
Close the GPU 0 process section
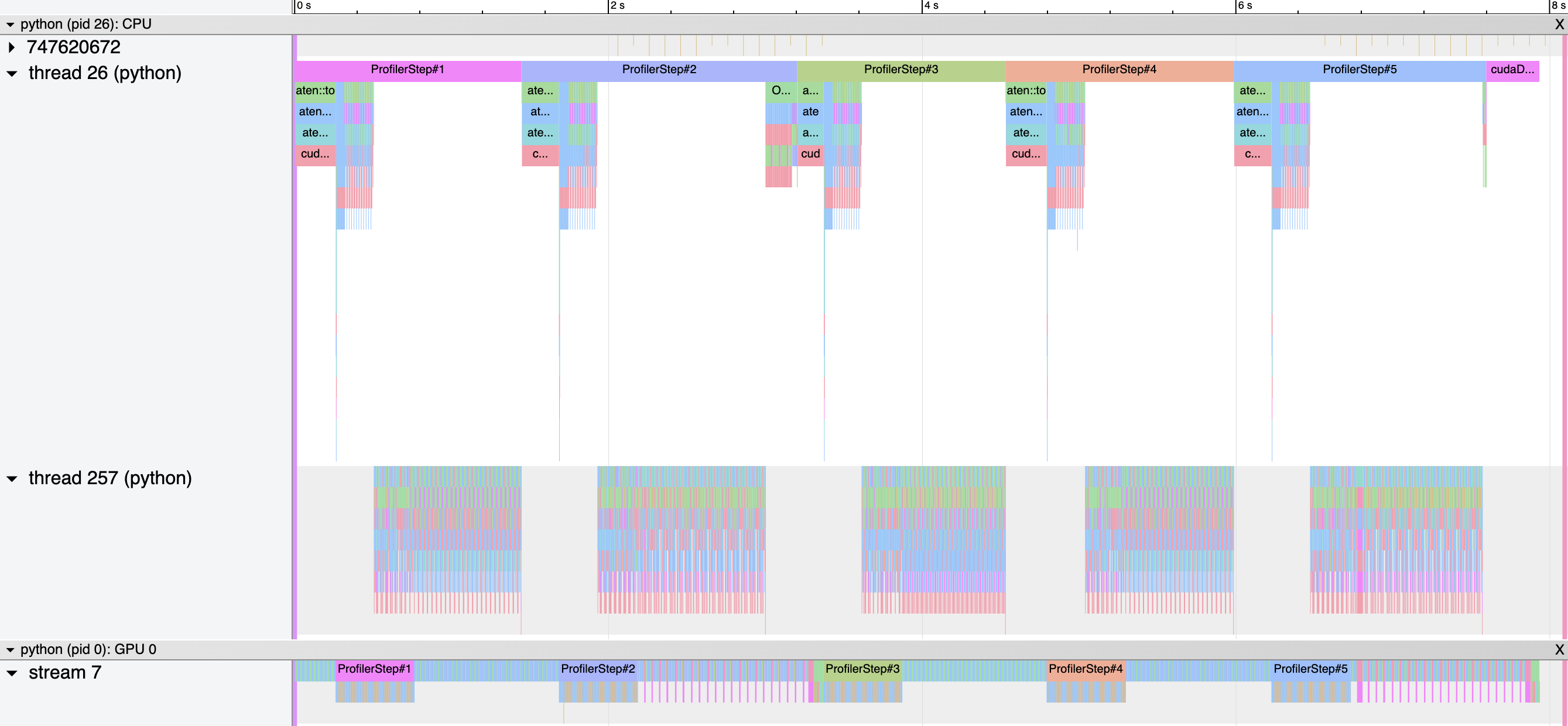click(1559, 649)
